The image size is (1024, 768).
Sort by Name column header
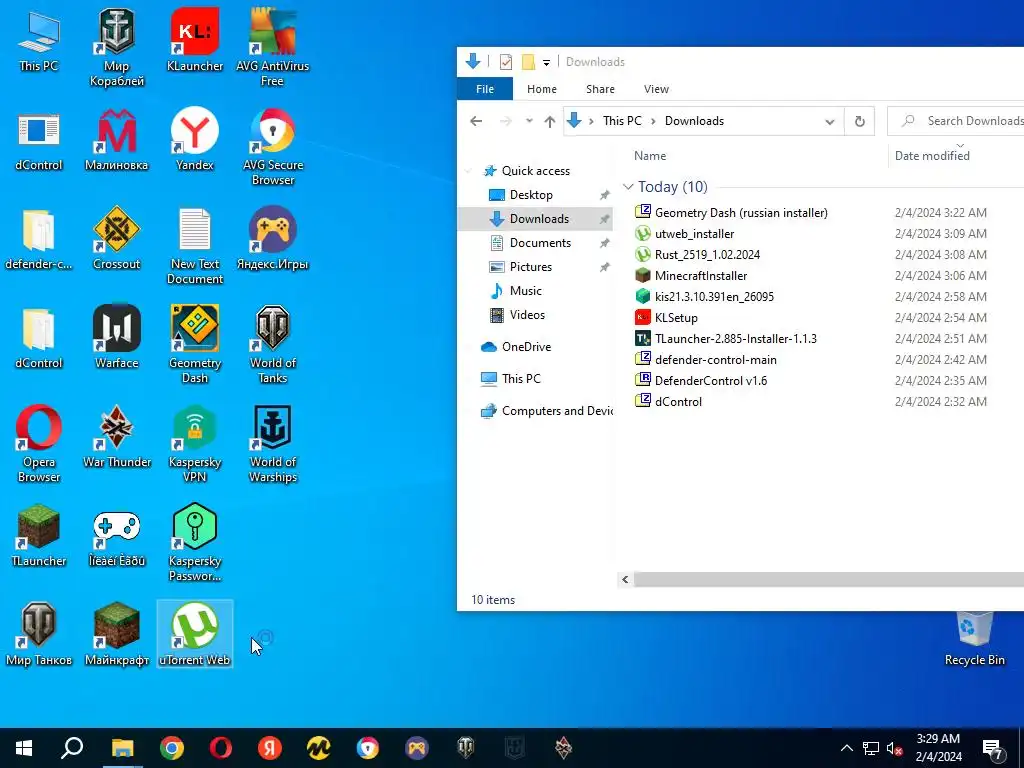650,156
